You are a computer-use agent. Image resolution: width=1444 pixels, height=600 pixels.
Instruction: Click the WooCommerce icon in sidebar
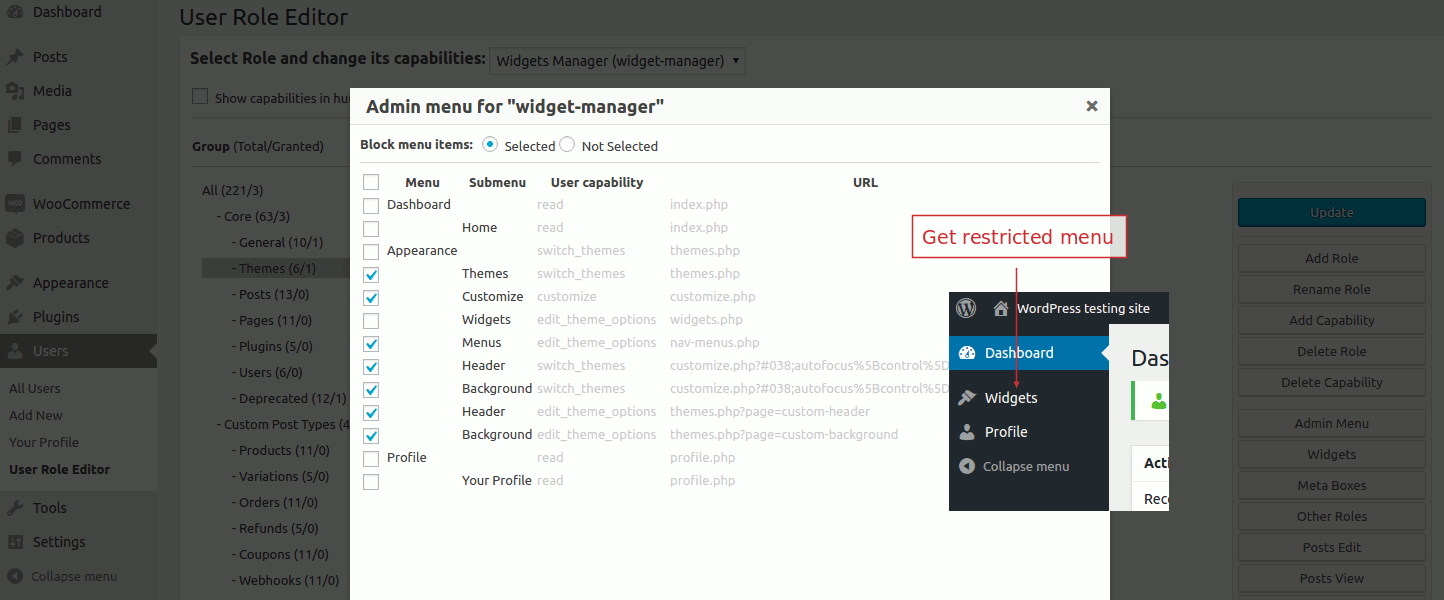[x=15, y=203]
